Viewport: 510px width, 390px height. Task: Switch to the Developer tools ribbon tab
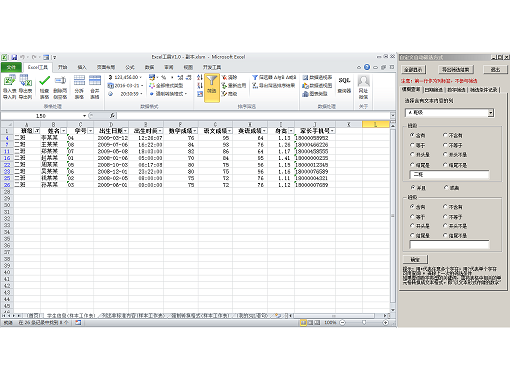coord(212,67)
